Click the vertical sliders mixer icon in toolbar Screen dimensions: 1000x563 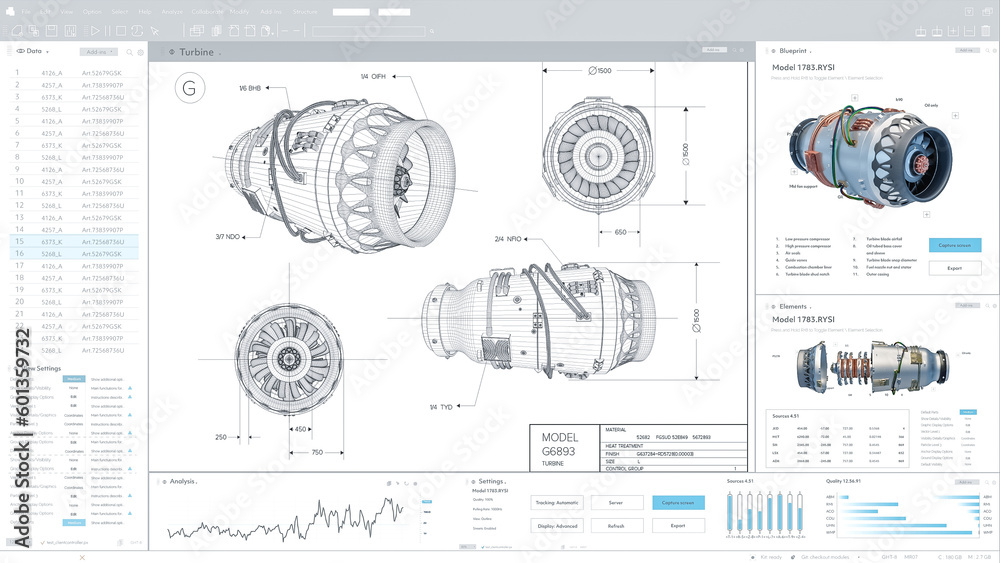tap(70, 30)
